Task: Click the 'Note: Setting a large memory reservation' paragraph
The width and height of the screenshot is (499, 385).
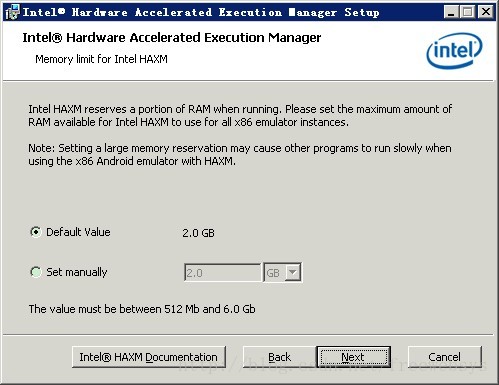Action: [240, 154]
